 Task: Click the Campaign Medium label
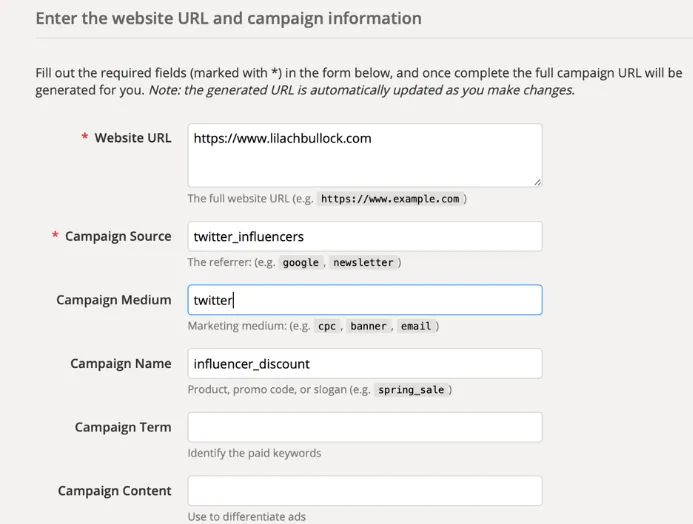pos(114,300)
